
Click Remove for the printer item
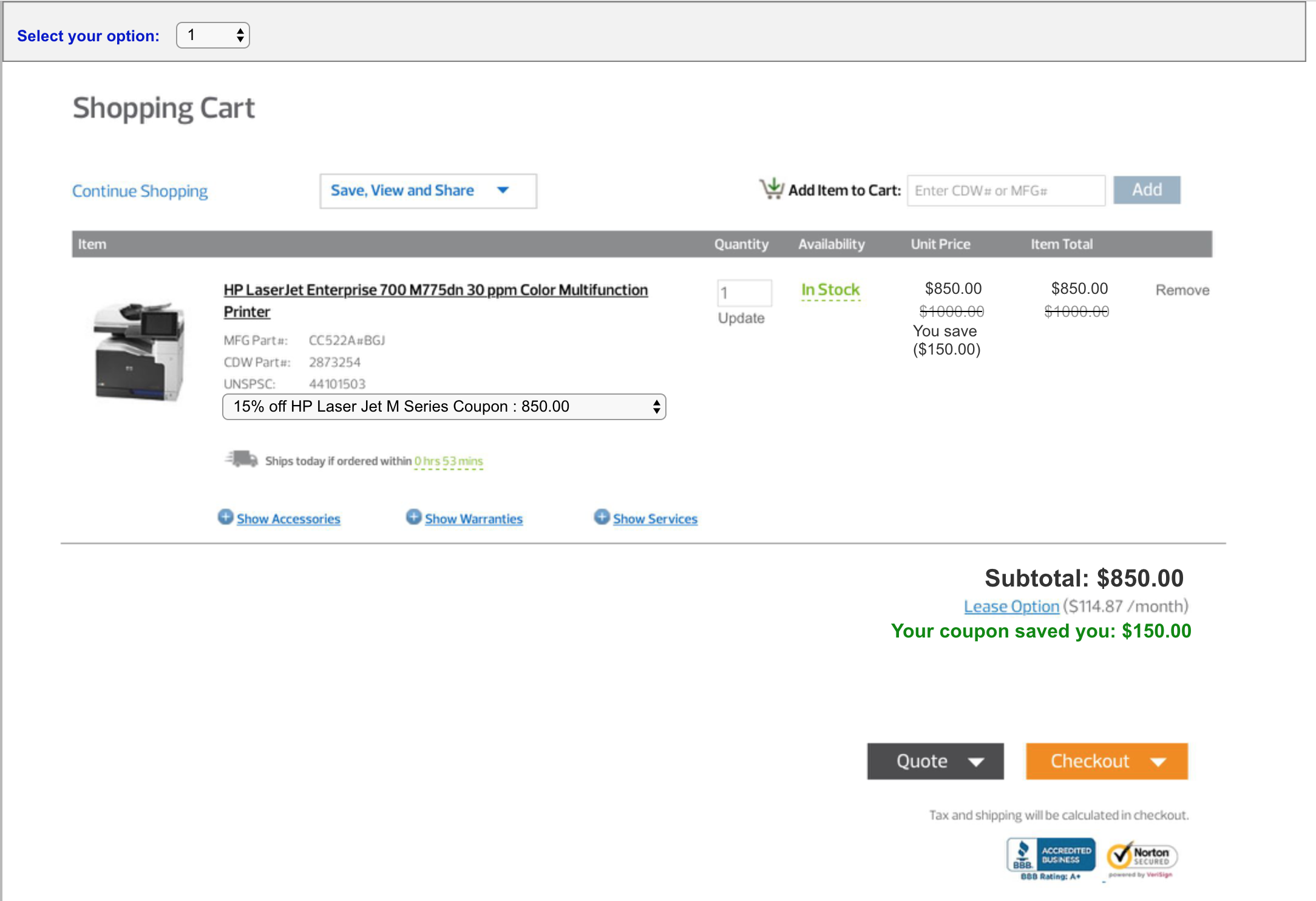(x=1182, y=290)
